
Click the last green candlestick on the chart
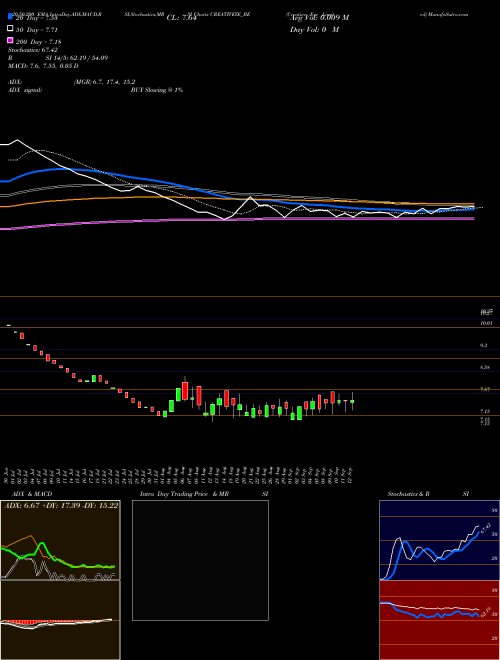click(352, 402)
